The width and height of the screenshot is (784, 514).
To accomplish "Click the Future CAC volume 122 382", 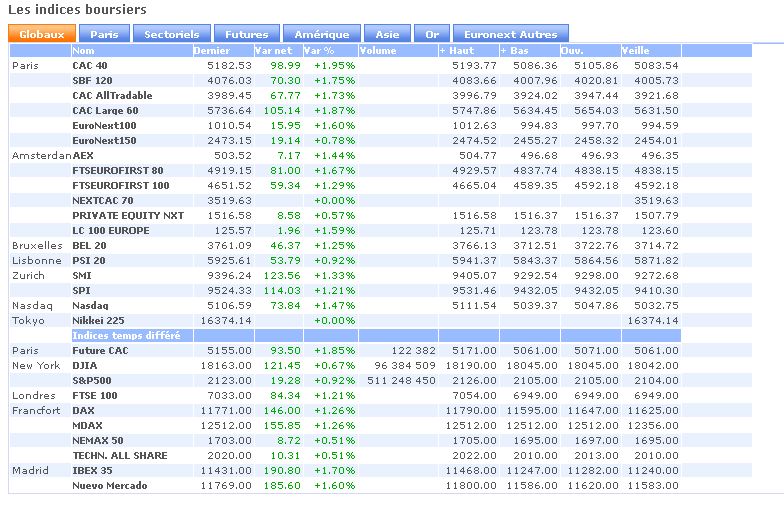I will point(413,350).
